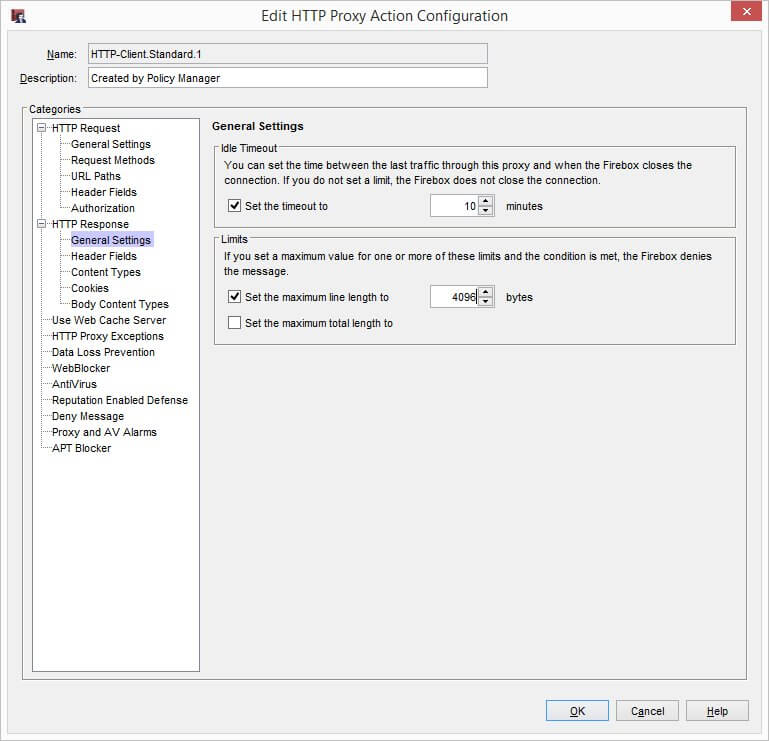Open Deny Message category
The image size is (769, 741).
pos(88,416)
